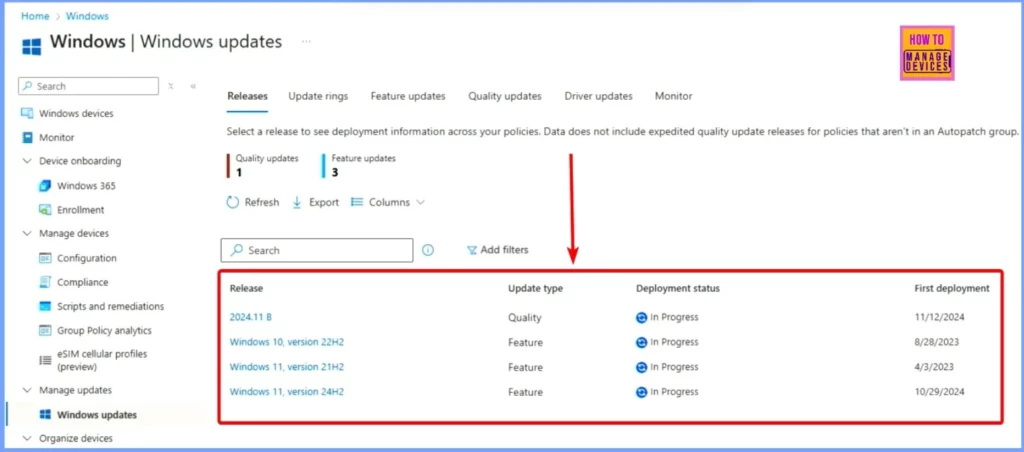Click the 10/29/2024 first deployment date
This screenshot has height=452, width=1024.
(x=940, y=392)
